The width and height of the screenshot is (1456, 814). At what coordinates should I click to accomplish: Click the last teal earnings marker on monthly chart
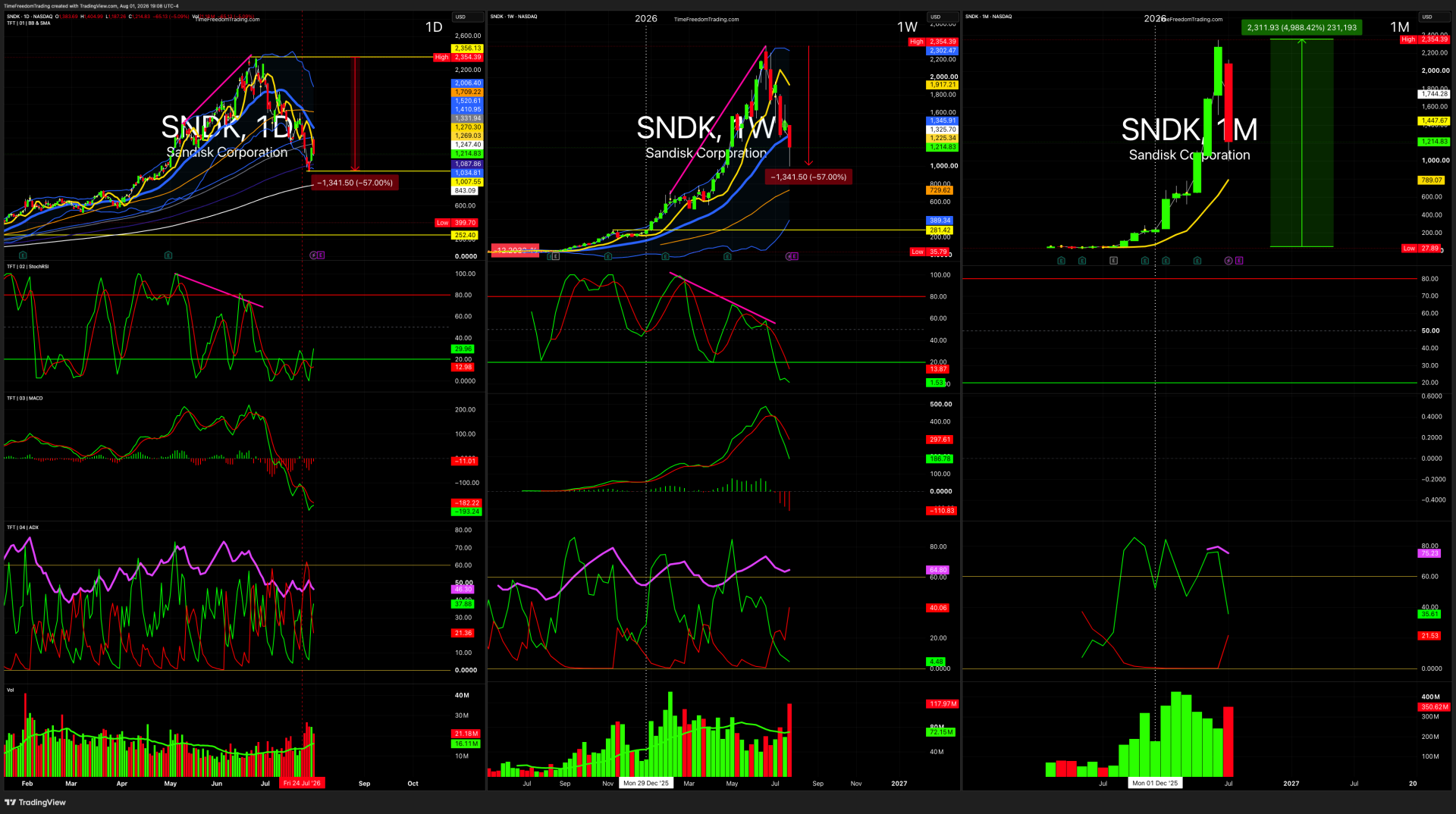(x=1197, y=261)
